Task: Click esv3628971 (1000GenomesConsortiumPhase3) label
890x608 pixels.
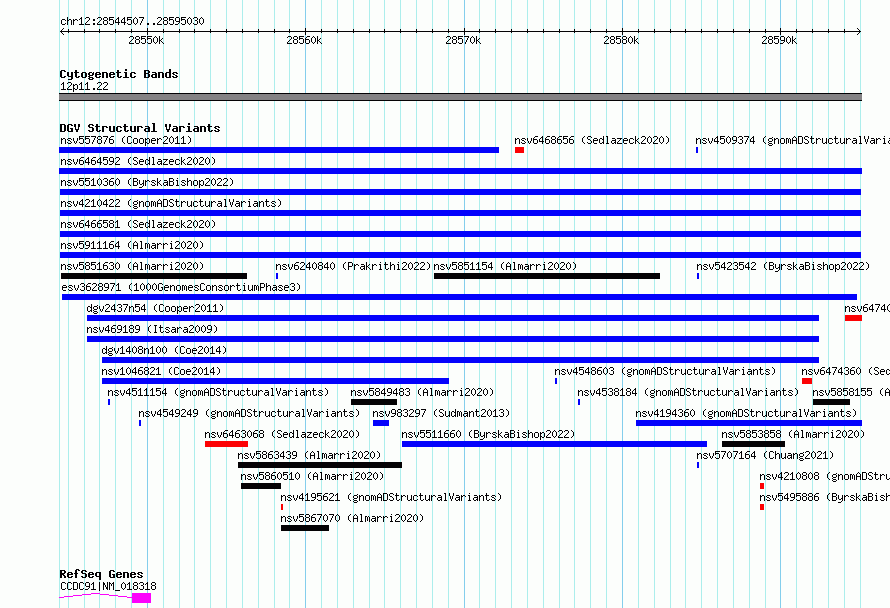Action: pos(181,287)
